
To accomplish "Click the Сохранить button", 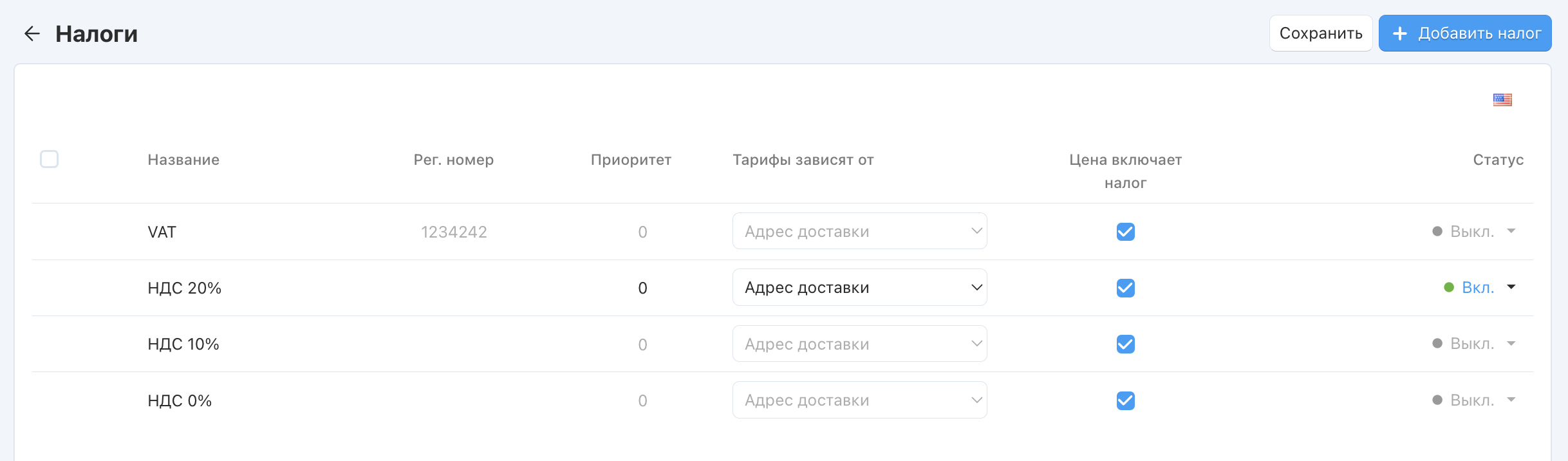I will [1320, 33].
